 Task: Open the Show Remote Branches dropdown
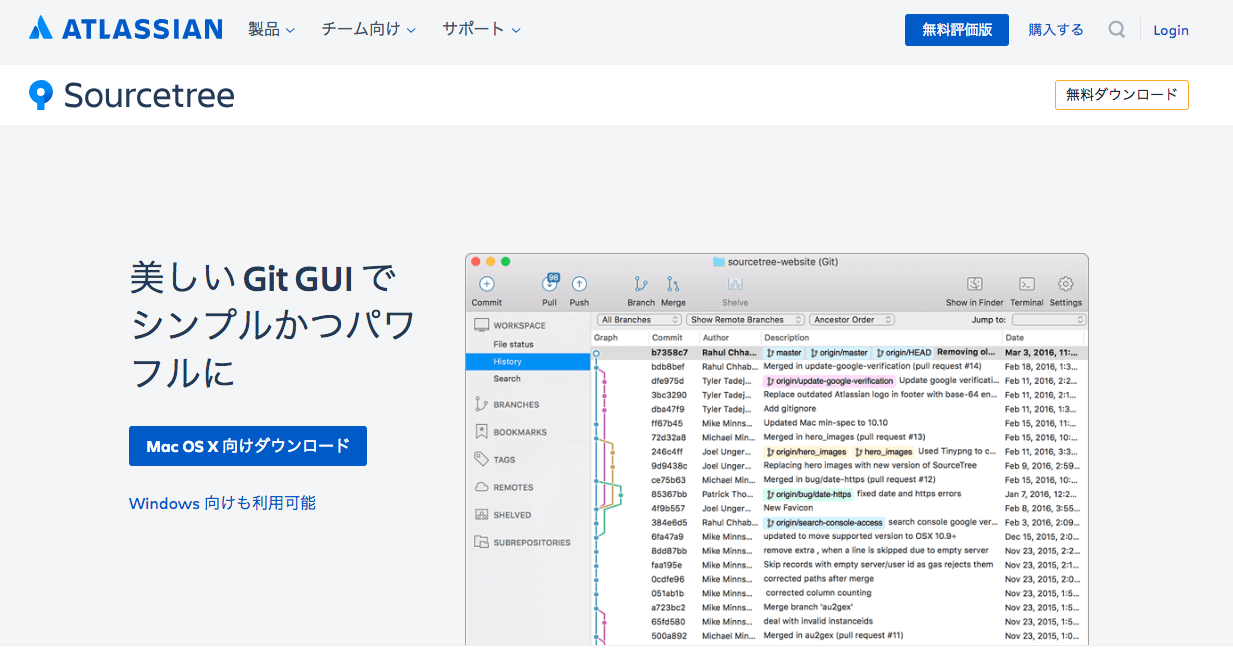tap(745, 319)
